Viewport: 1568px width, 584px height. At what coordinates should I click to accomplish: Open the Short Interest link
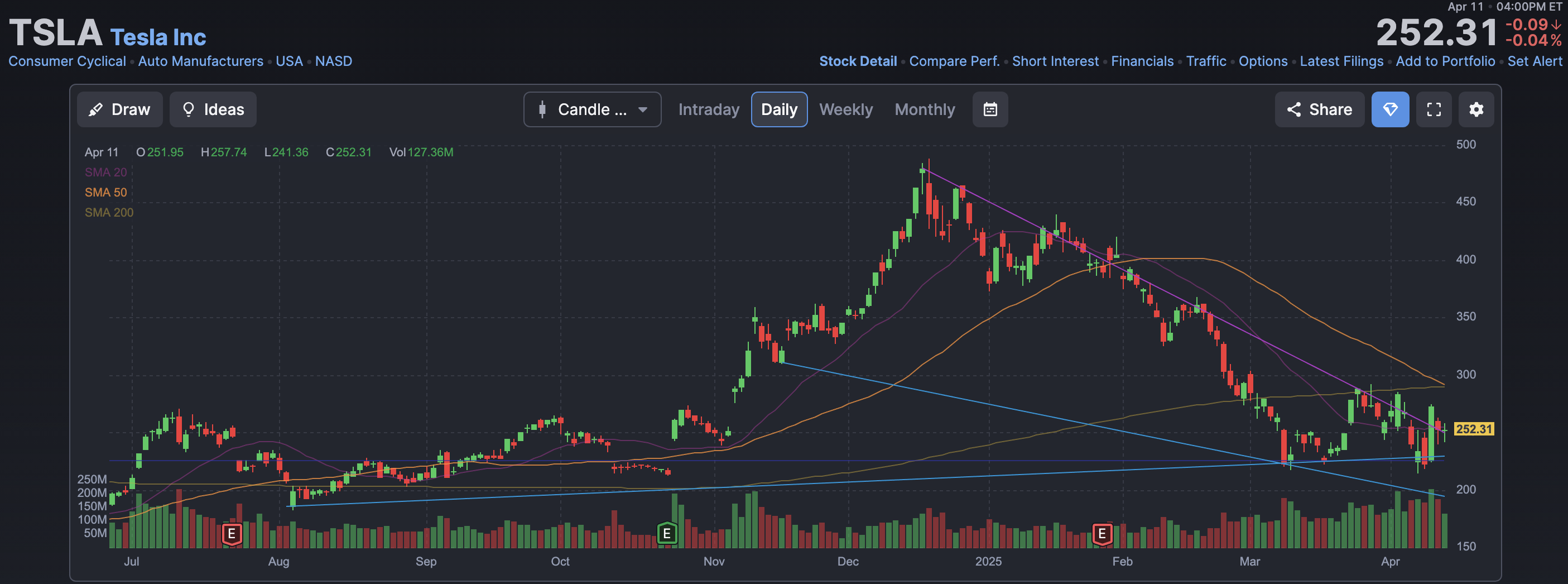pyautogui.click(x=1055, y=61)
